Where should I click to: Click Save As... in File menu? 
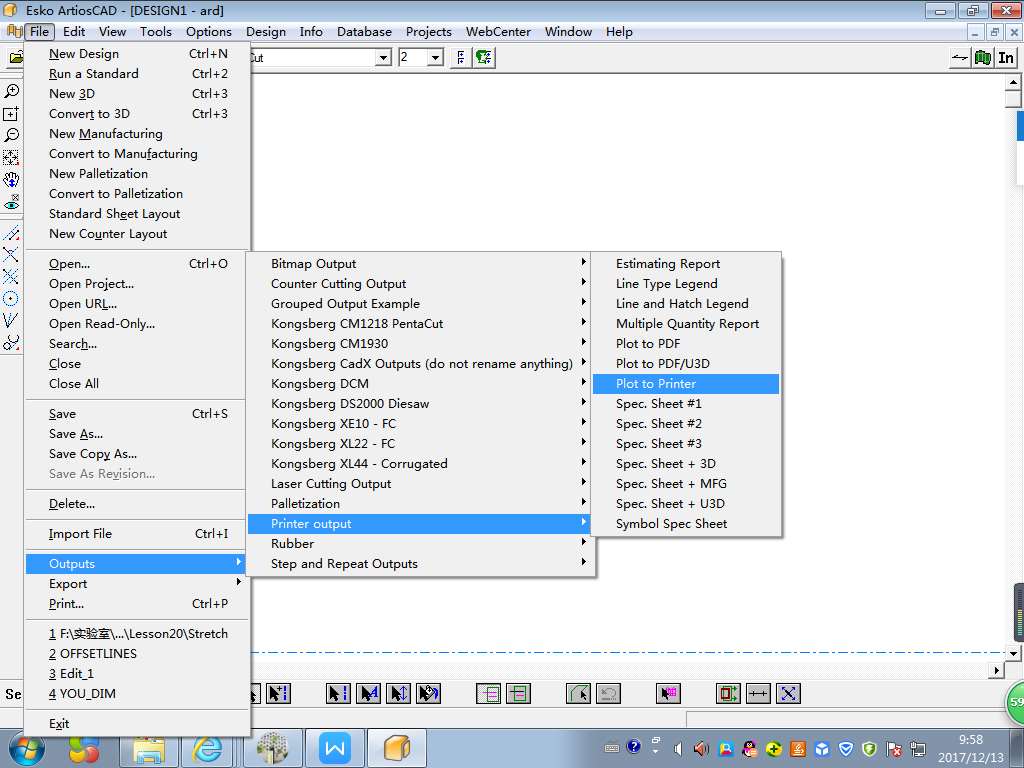(76, 434)
